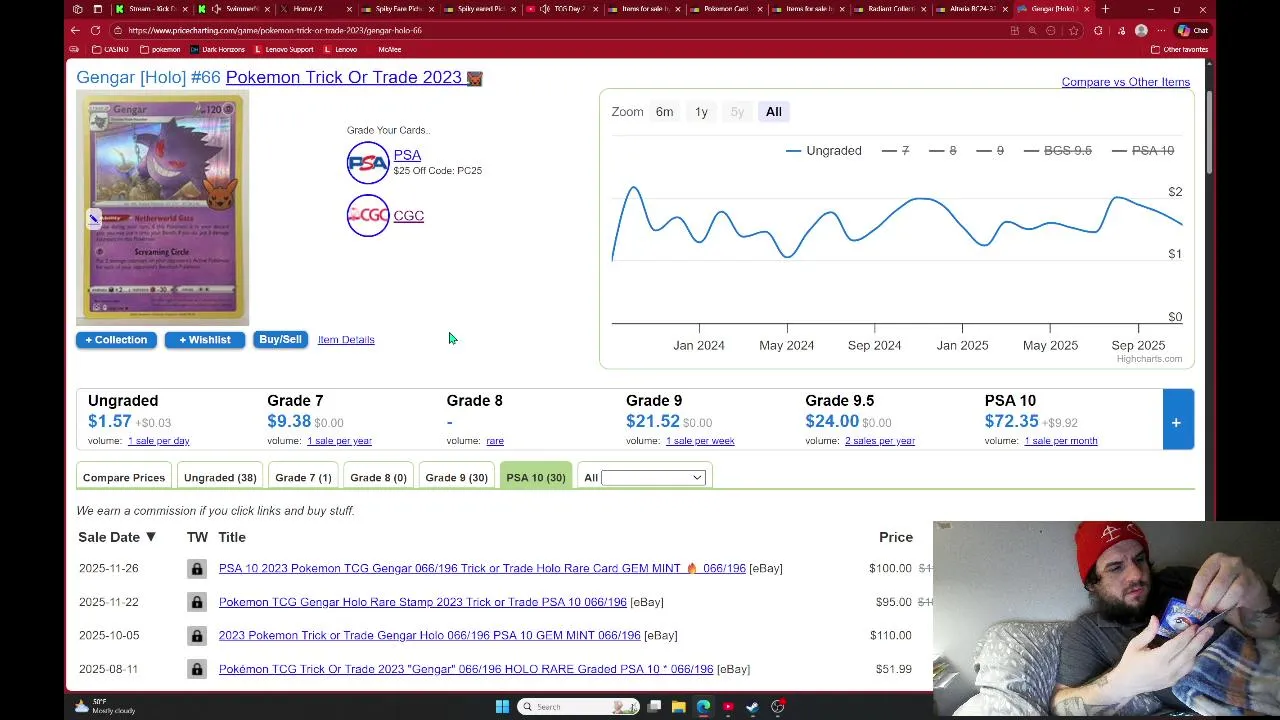Open the red YouTube app on the taskbar
The image size is (1280, 720).
[x=728, y=707]
